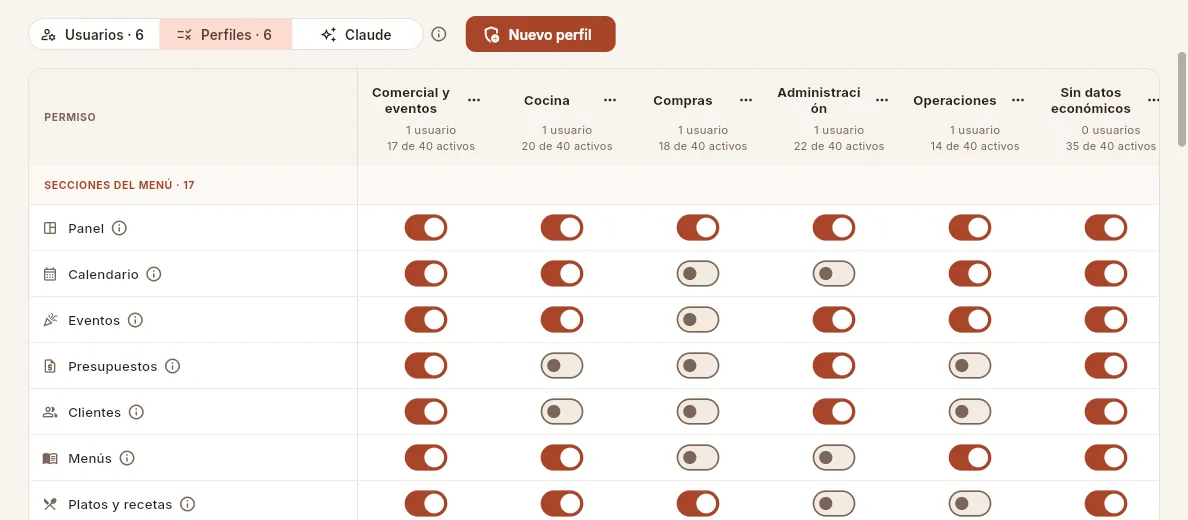Click the Calendario calendar icon
Screen dimensions: 1188x520
[50, 274]
